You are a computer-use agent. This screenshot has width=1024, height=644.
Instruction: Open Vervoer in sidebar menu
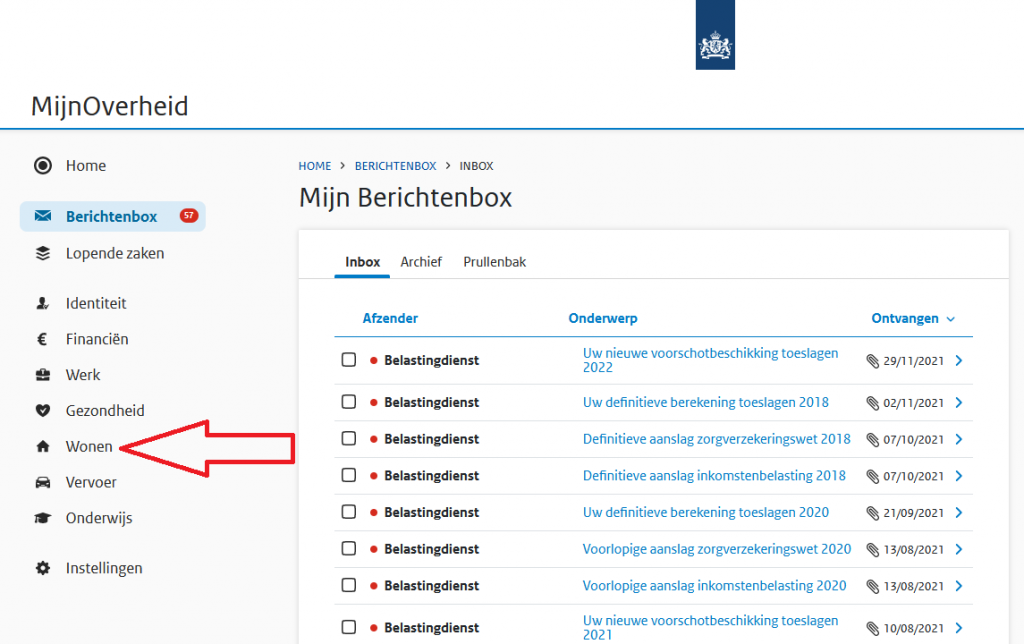91,483
